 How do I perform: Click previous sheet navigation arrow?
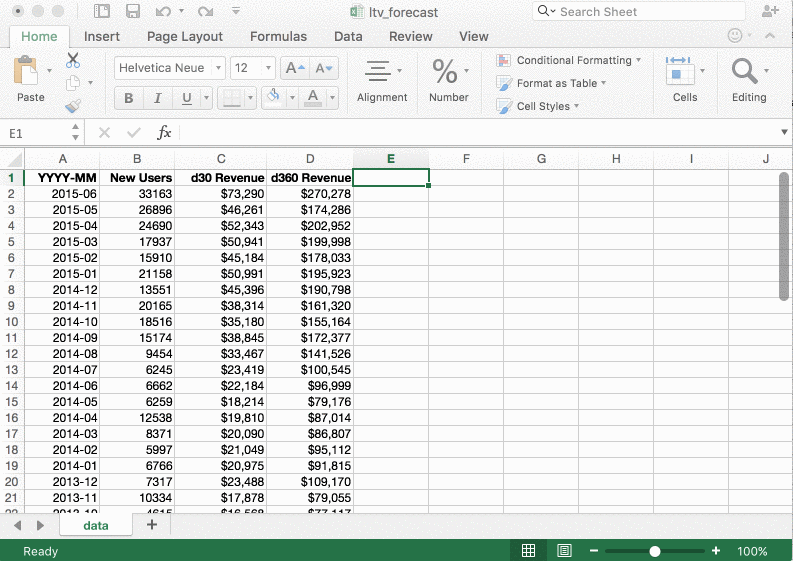point(18,526)
